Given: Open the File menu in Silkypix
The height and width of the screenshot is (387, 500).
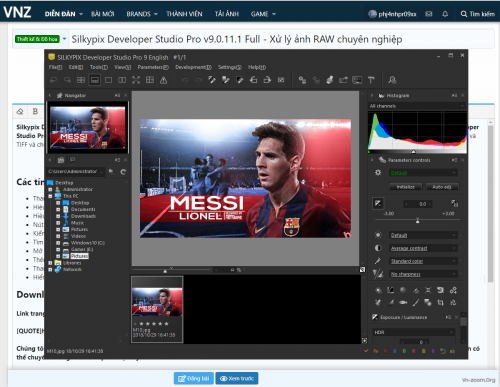Looking at the screenshot, I should (x=55, y=67).
